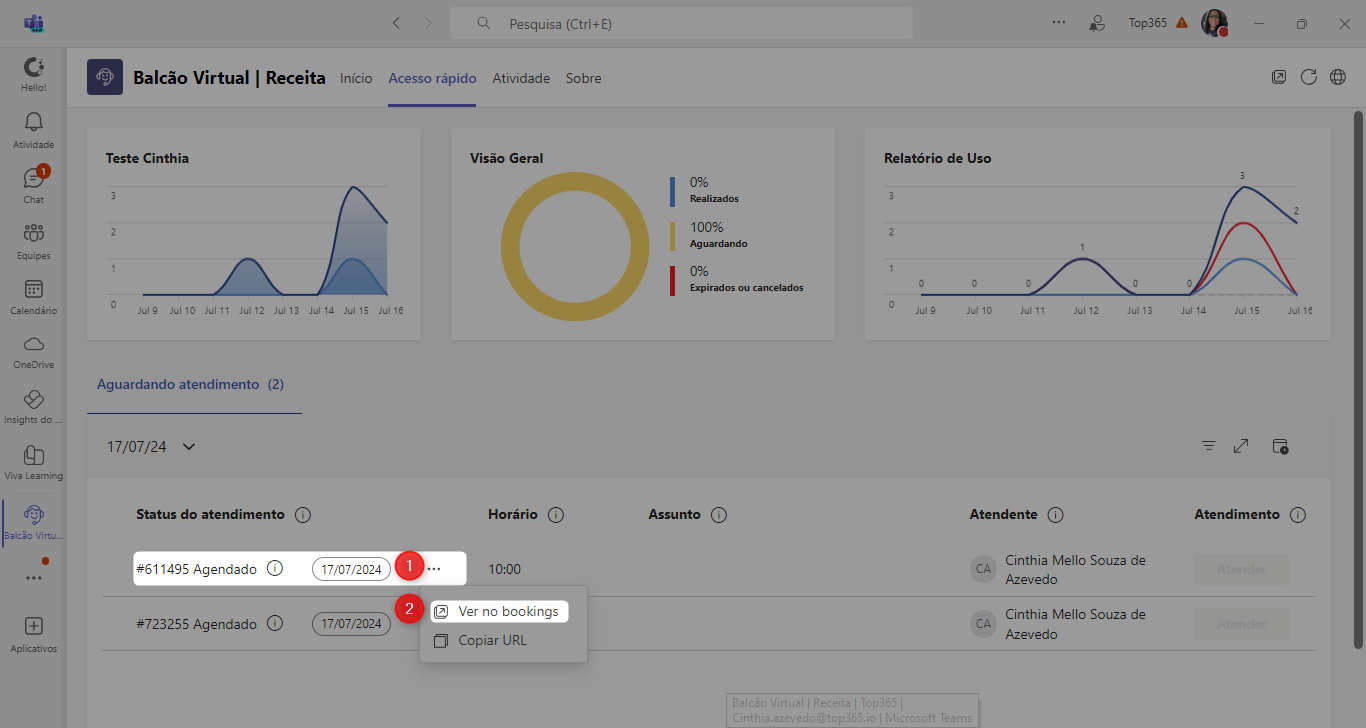Open the more options ellipsis for #611495

[434, 569]
